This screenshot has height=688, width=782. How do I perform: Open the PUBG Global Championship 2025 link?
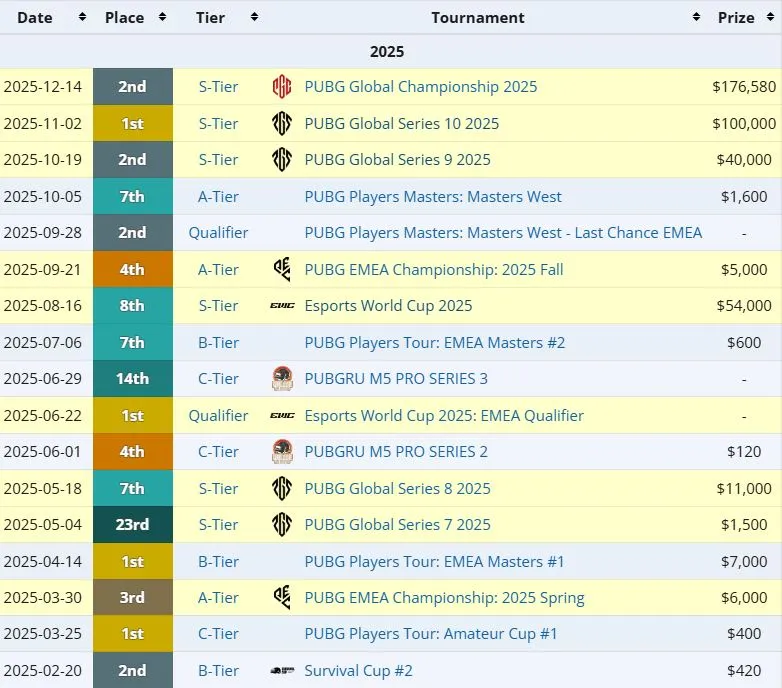(x=421, y=87)
